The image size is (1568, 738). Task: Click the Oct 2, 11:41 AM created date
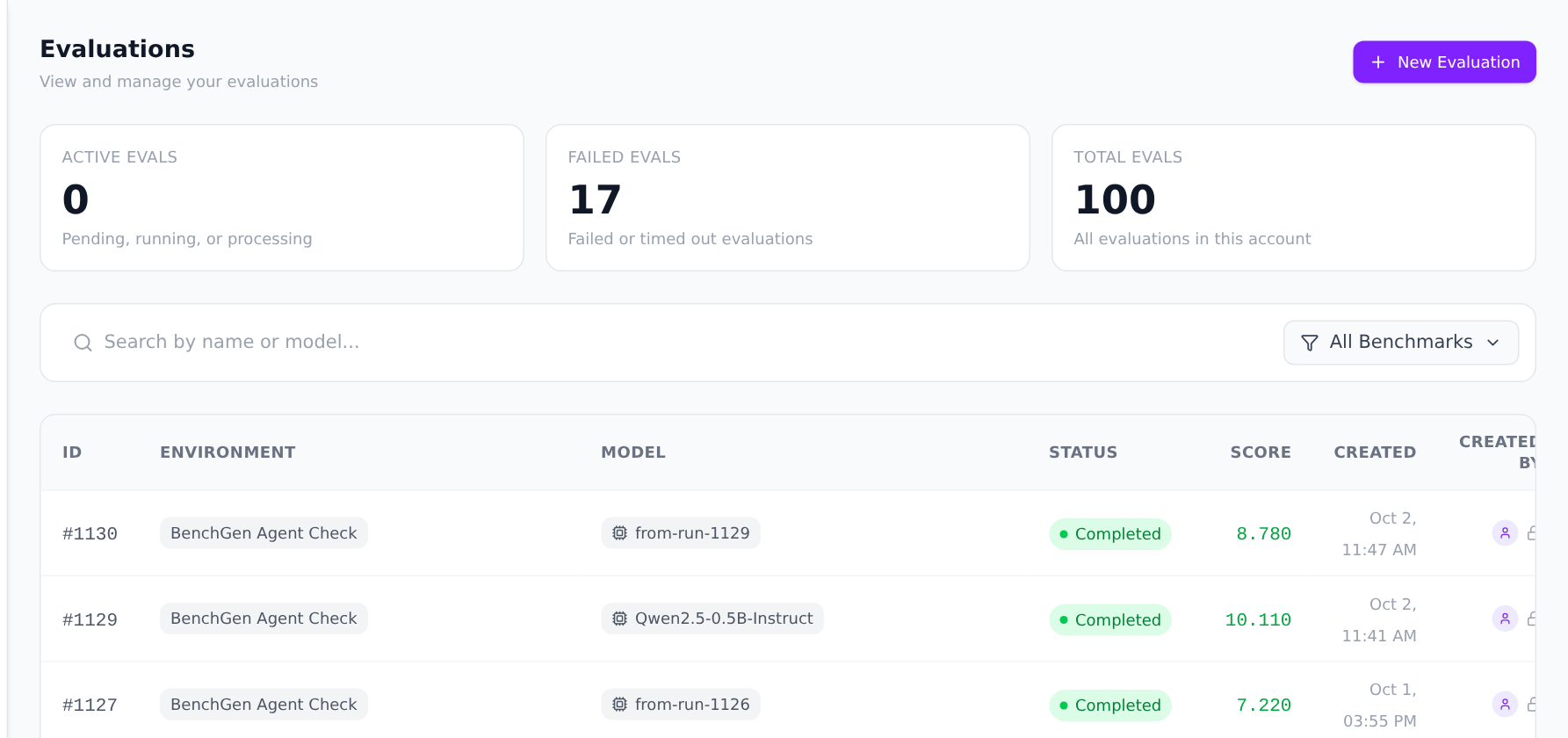click(x=1379, y=620)
